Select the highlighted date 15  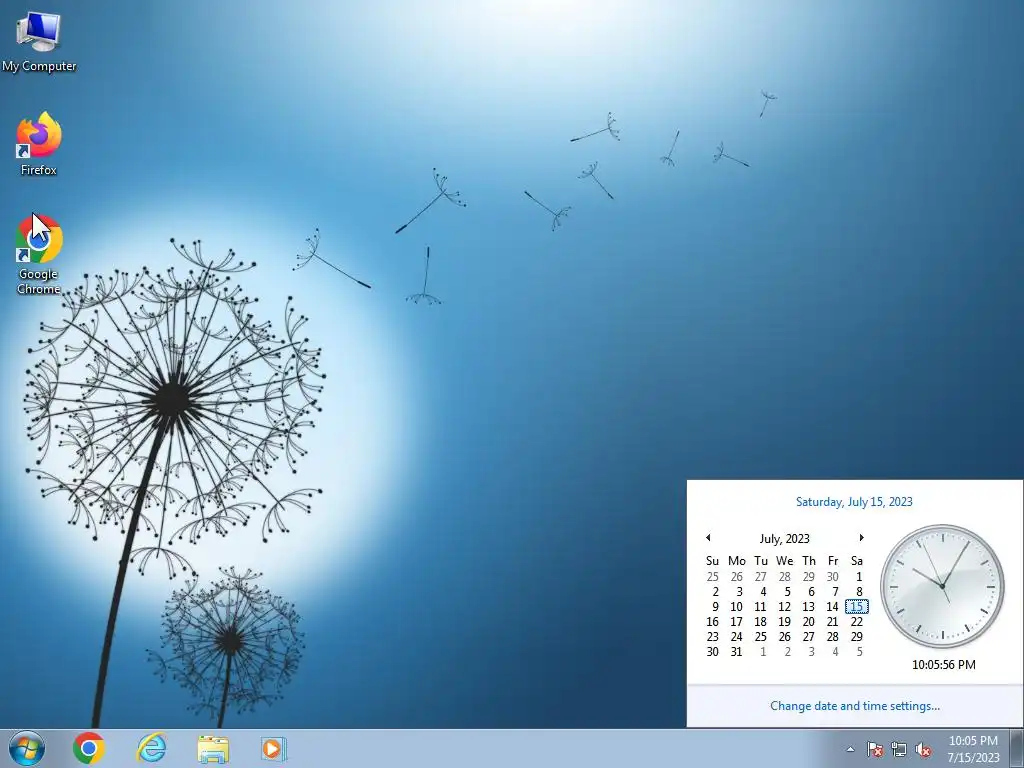pos(857,607)
